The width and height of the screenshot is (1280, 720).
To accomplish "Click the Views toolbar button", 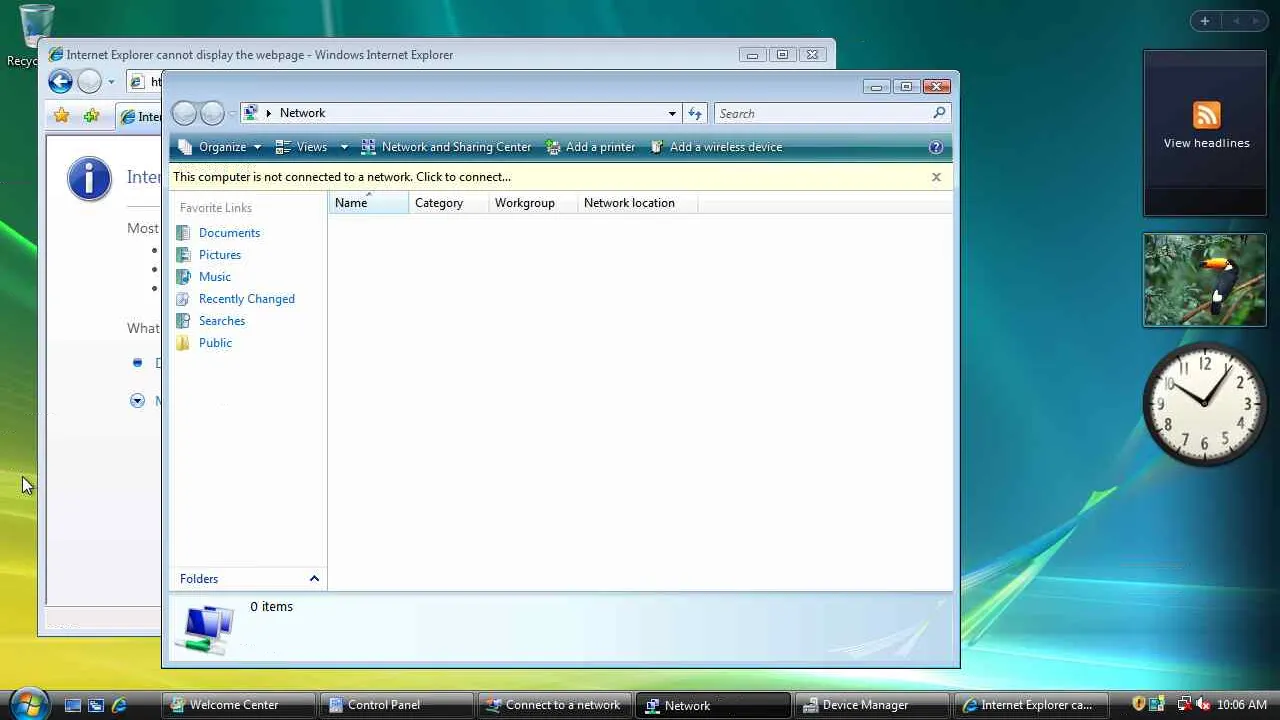I will 301,147.
